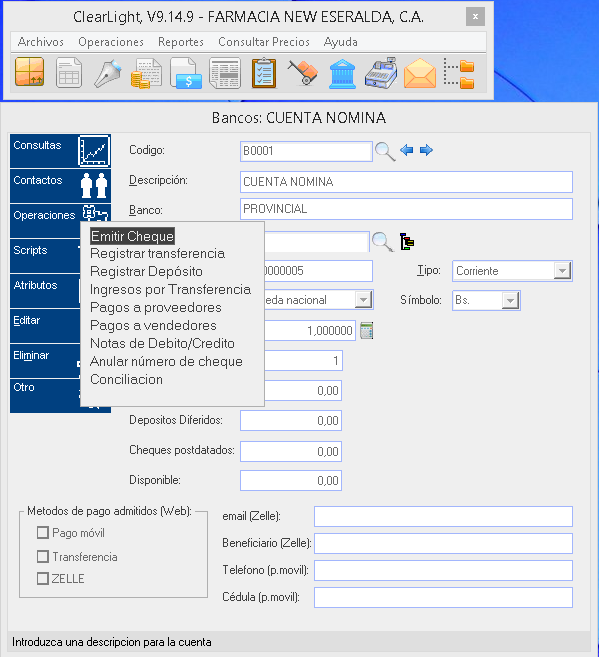Open the calculator icon beside 1,000000
Screen dimensions: 599x657
[x=367, y=331]
